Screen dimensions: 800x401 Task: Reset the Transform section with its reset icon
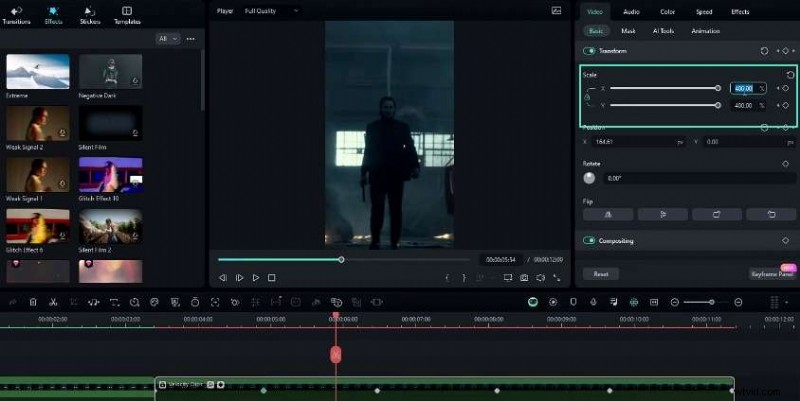tap(764, 51)
